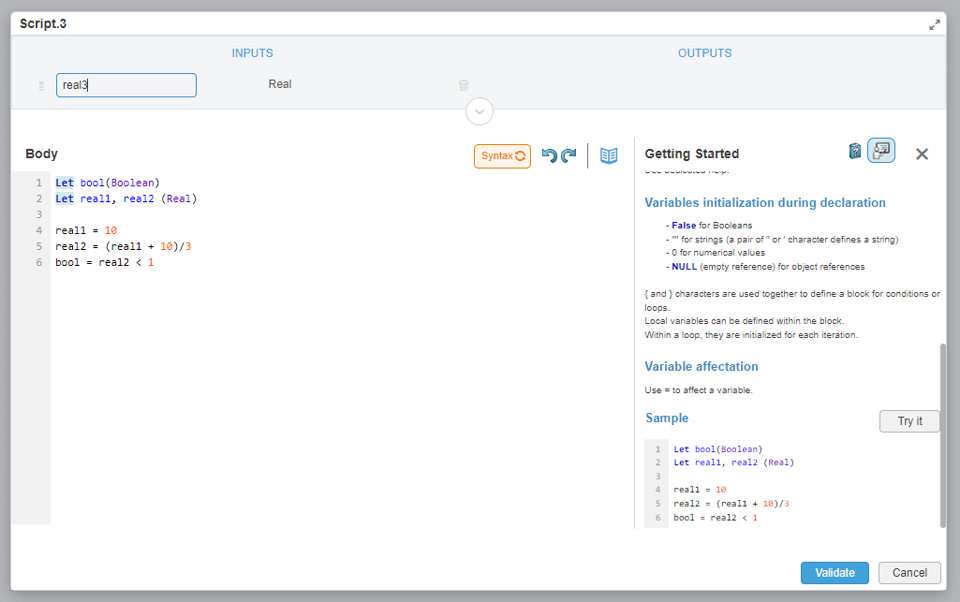Collapse the inputs/outputs section with chevron
960x602 pixels.
[479, 111]
